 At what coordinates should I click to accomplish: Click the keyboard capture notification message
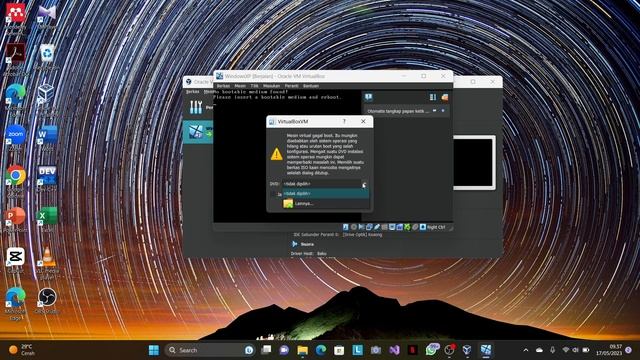click(398, 111)
